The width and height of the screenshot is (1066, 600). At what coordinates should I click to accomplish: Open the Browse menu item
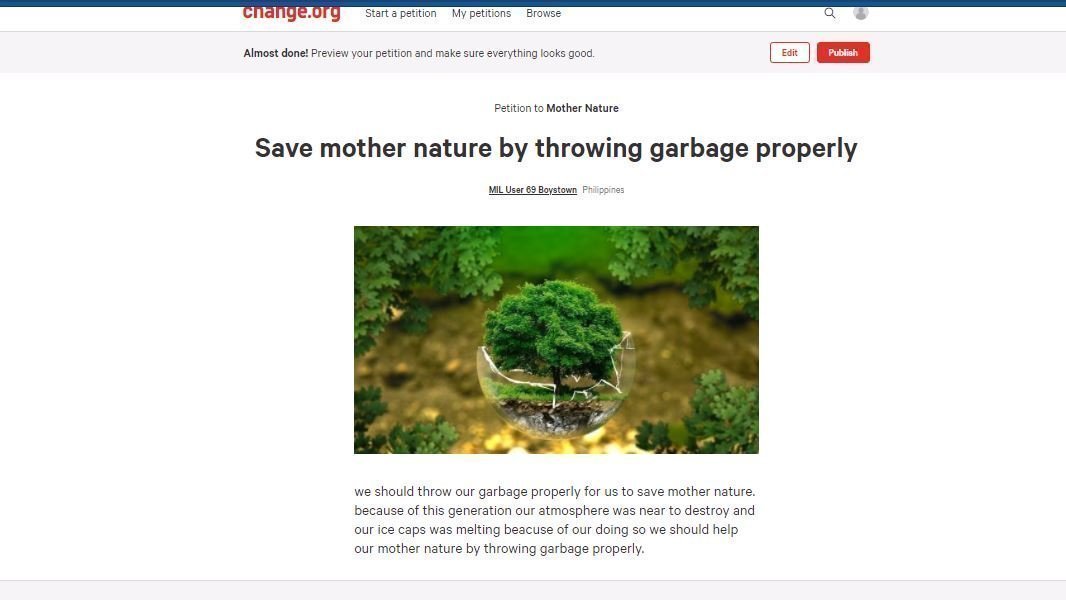coord(543,14)
